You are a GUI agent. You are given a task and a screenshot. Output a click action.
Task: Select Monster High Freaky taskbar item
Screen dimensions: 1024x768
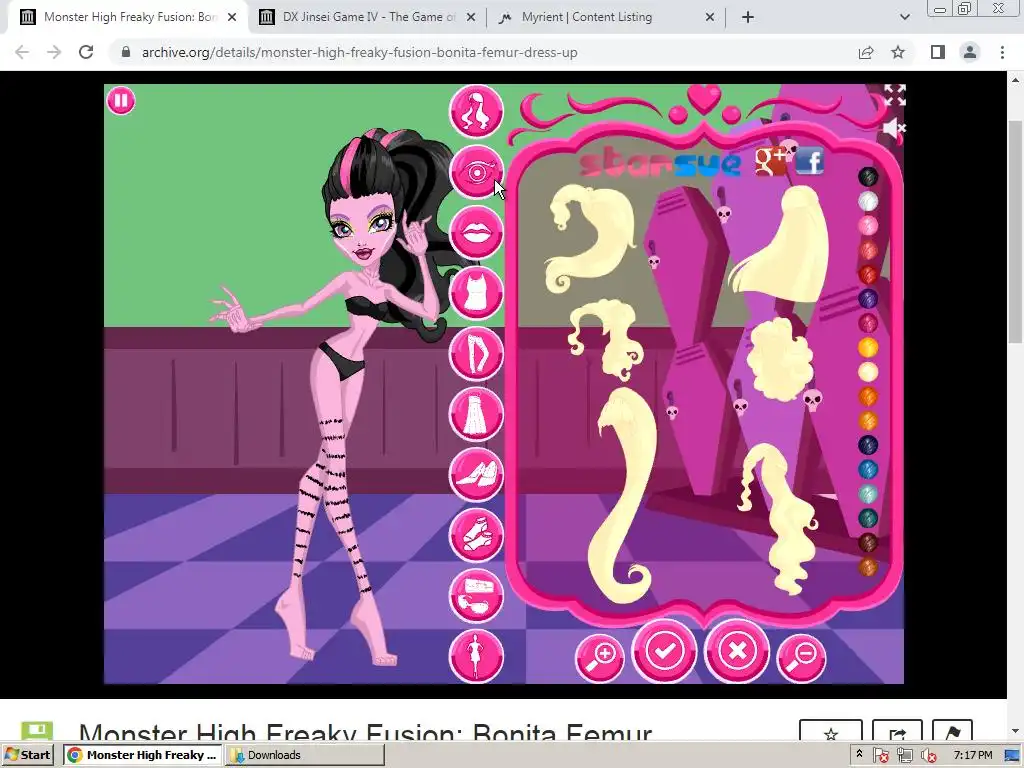[x=142, y=755]
